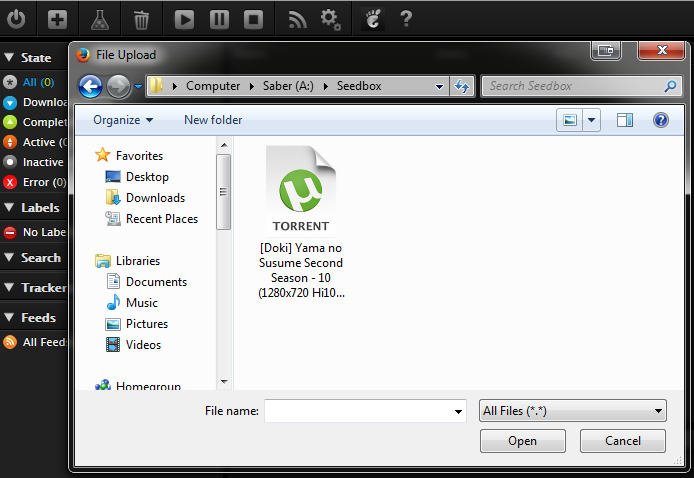Viewport: 694px width, 478px height.
Task: Click the power/shutdown icon in ruTorrent toolbar
Action: point(16,19)
